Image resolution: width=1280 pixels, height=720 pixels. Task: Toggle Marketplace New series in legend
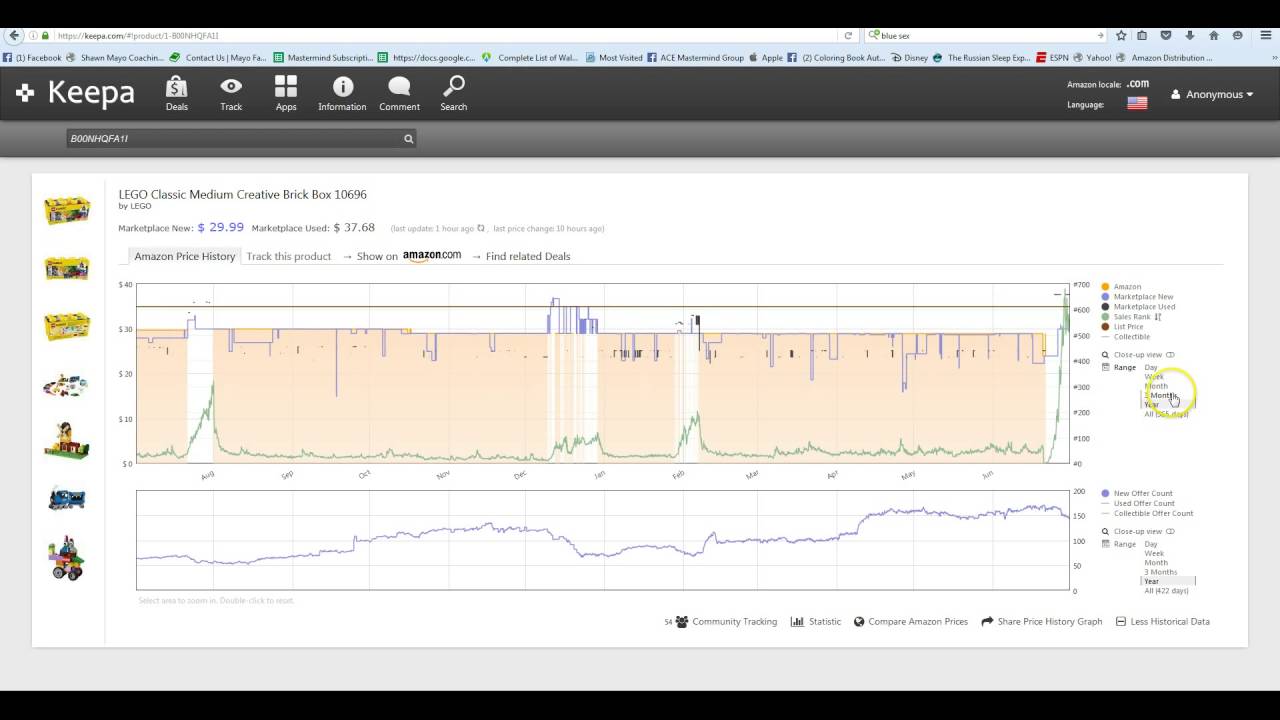click(x=1137, y=297)
